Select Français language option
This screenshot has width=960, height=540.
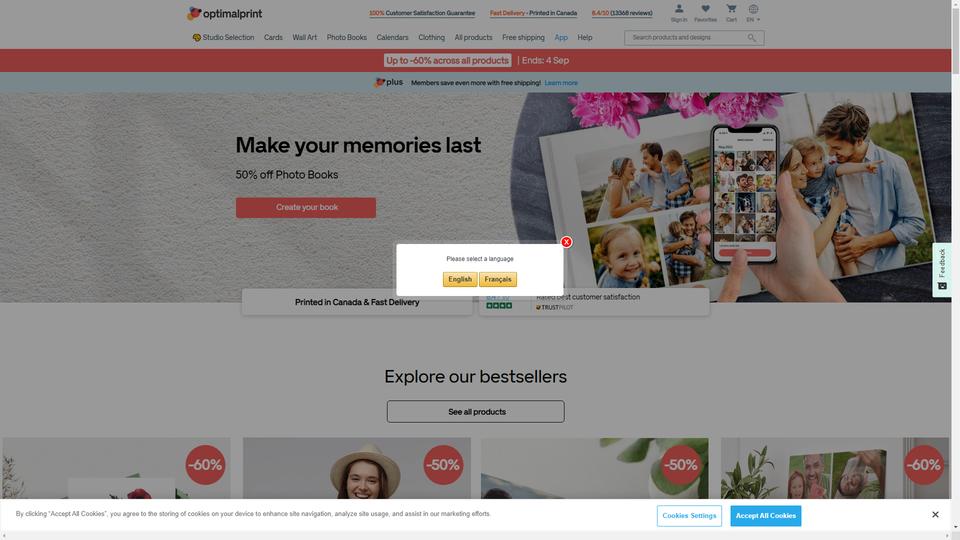pos(498,279)
